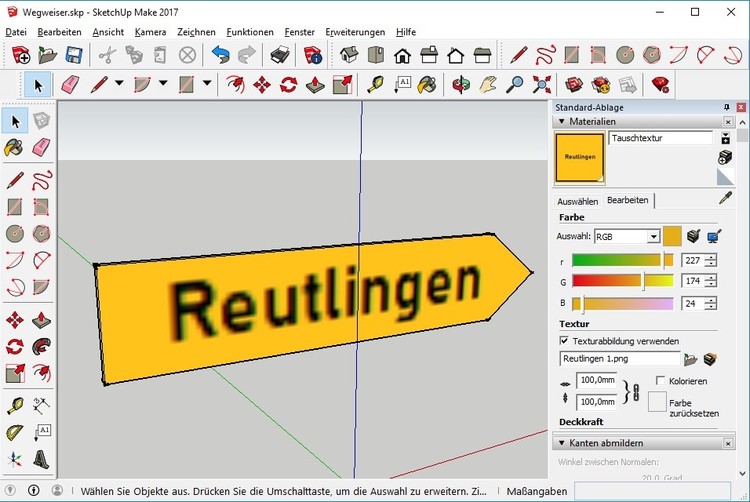Select the Follow Me tool in left toolbar
This screenshot has height=502, width=750.
(x=42, y=346)
